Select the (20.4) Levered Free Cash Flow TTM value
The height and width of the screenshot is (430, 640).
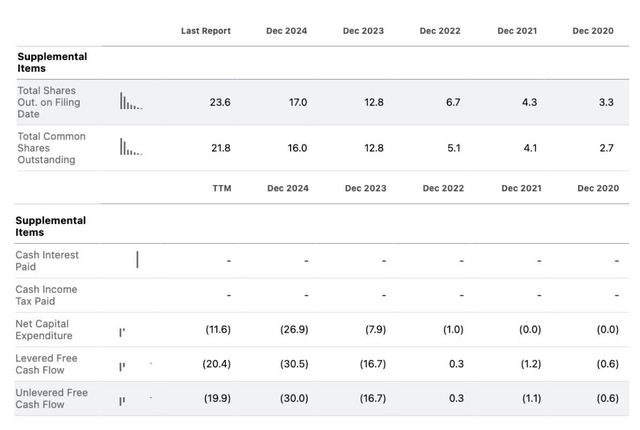[x=217, y=364]
